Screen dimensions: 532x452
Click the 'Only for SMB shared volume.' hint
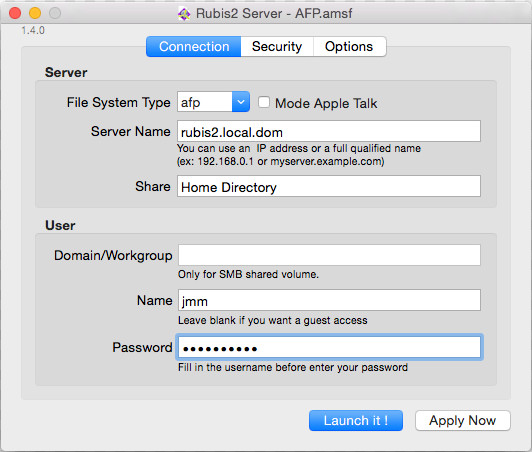coord(248,274)
